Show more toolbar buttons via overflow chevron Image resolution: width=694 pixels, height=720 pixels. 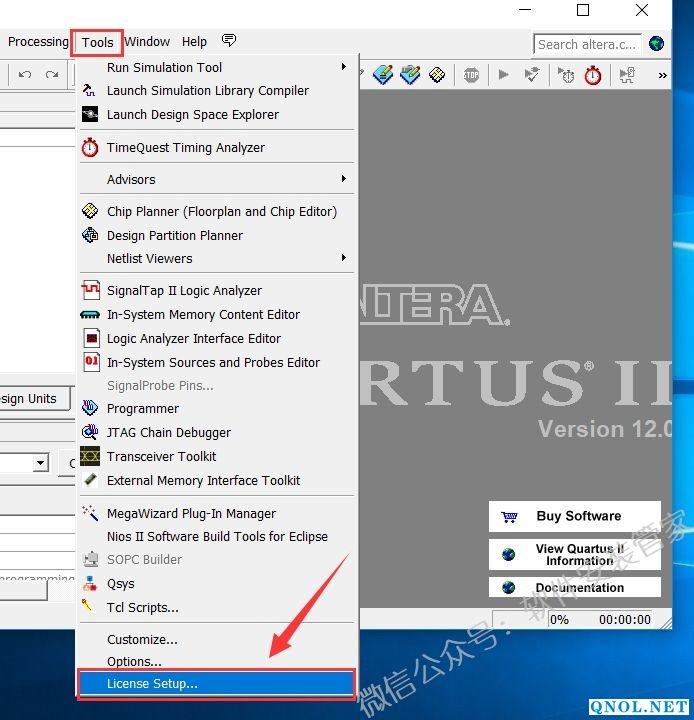pos(662,75)
